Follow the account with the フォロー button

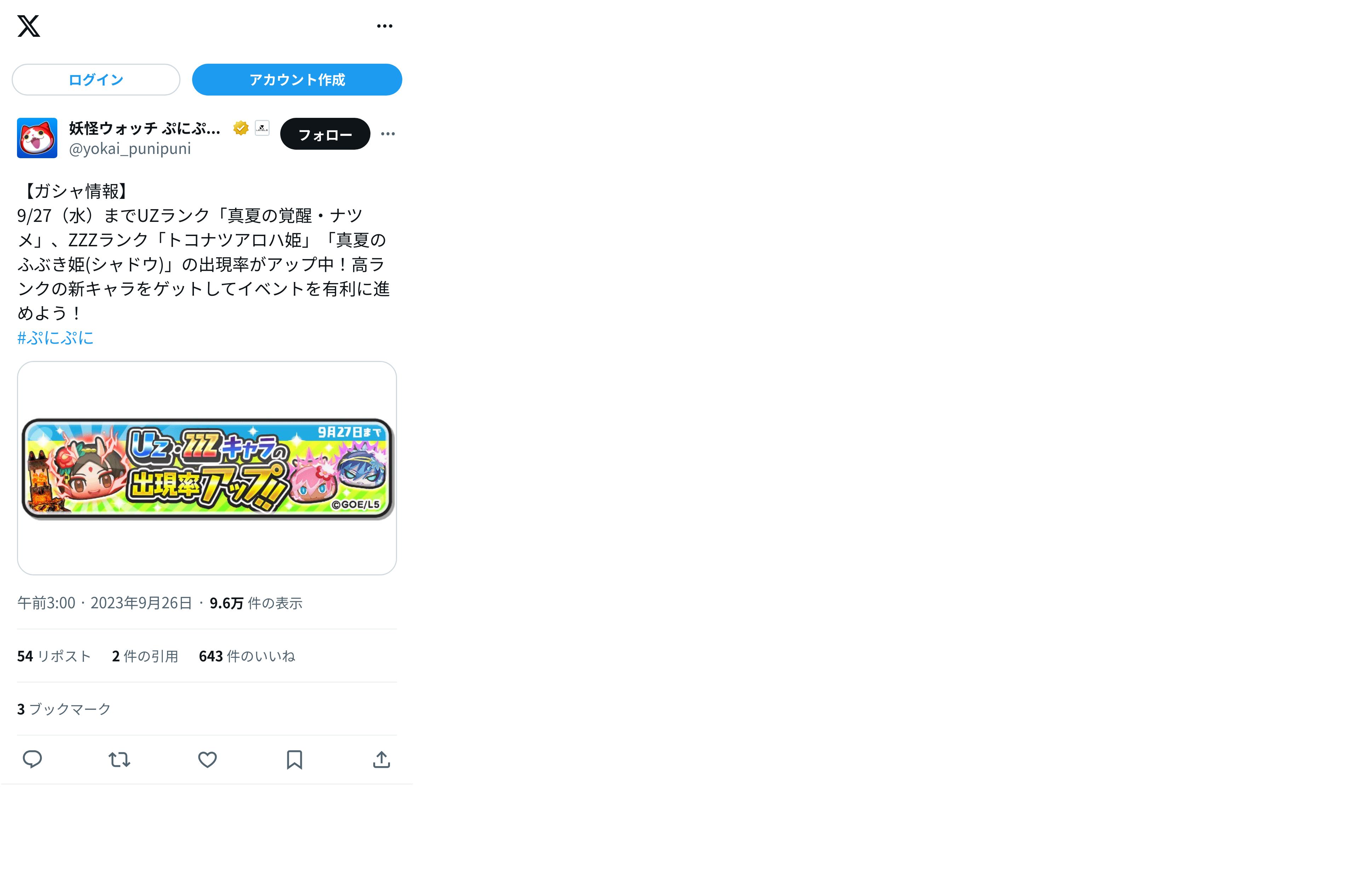(x=325, y=134)
